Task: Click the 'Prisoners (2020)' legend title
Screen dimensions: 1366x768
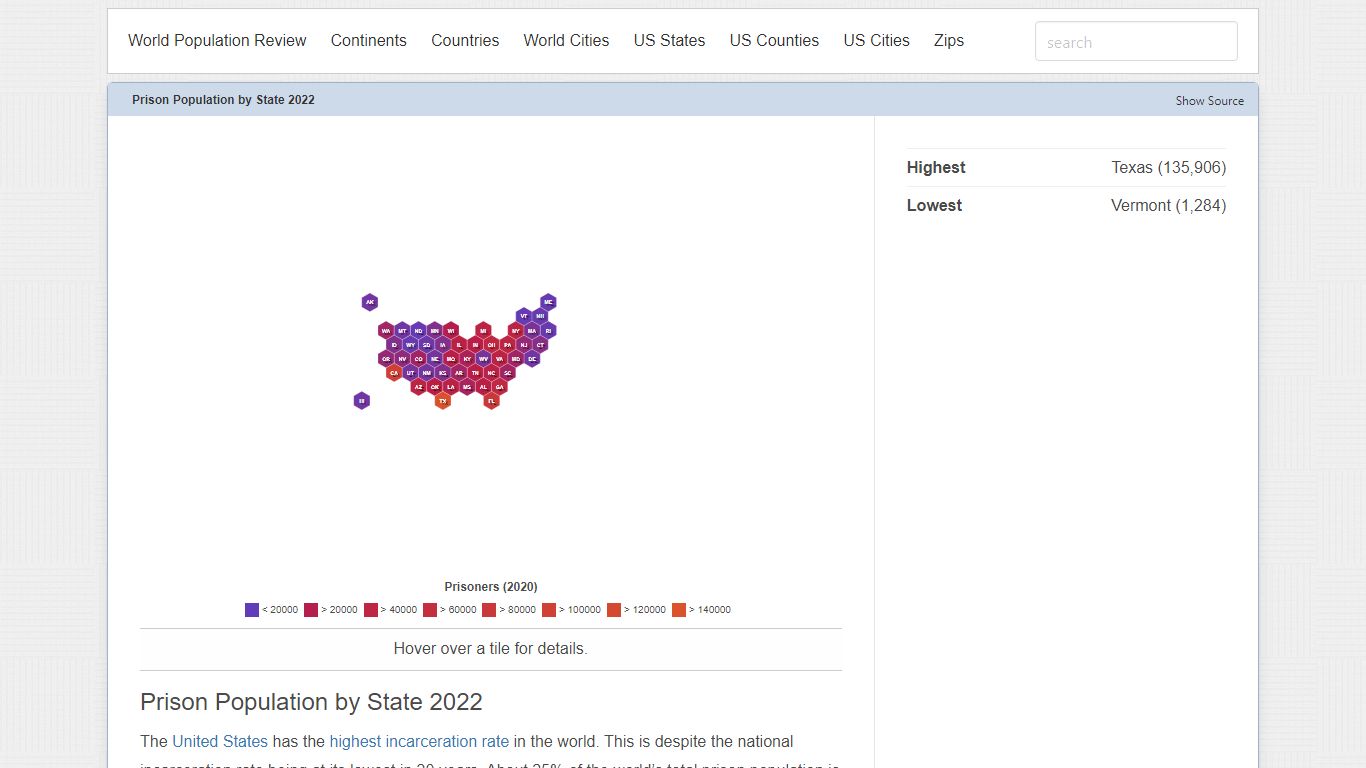Action: (491, 587)
